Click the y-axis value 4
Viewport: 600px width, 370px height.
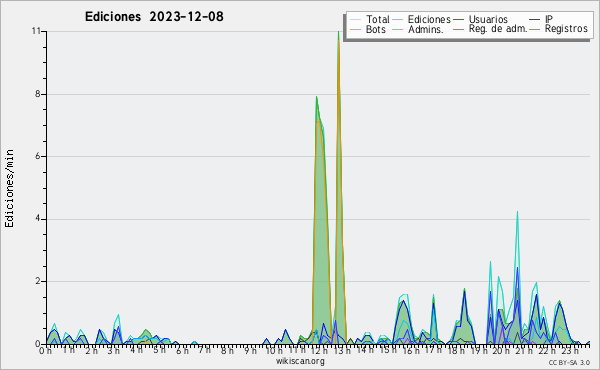[38, 219]
